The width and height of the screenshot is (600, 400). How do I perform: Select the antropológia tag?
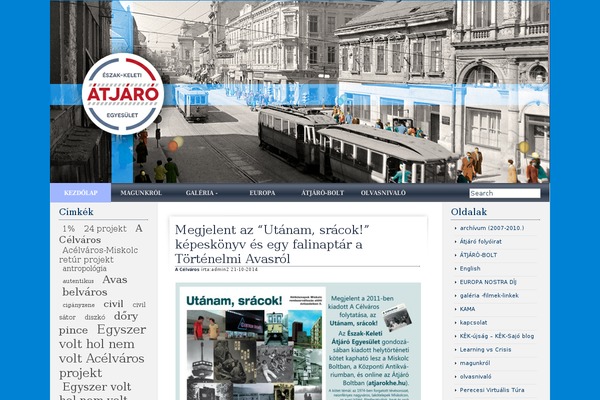point(85,268)
